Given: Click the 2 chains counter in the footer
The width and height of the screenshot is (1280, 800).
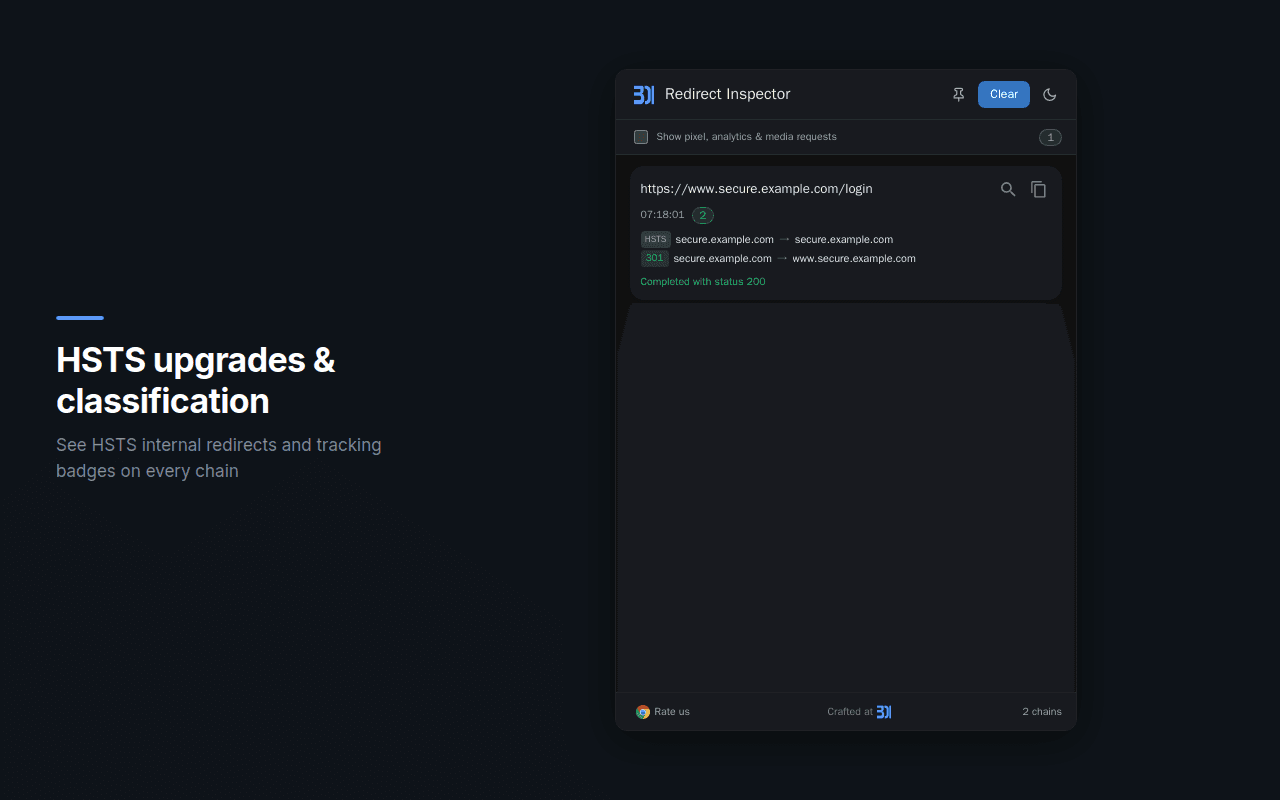Looking at the screenshot, I should pos(1041,711).
